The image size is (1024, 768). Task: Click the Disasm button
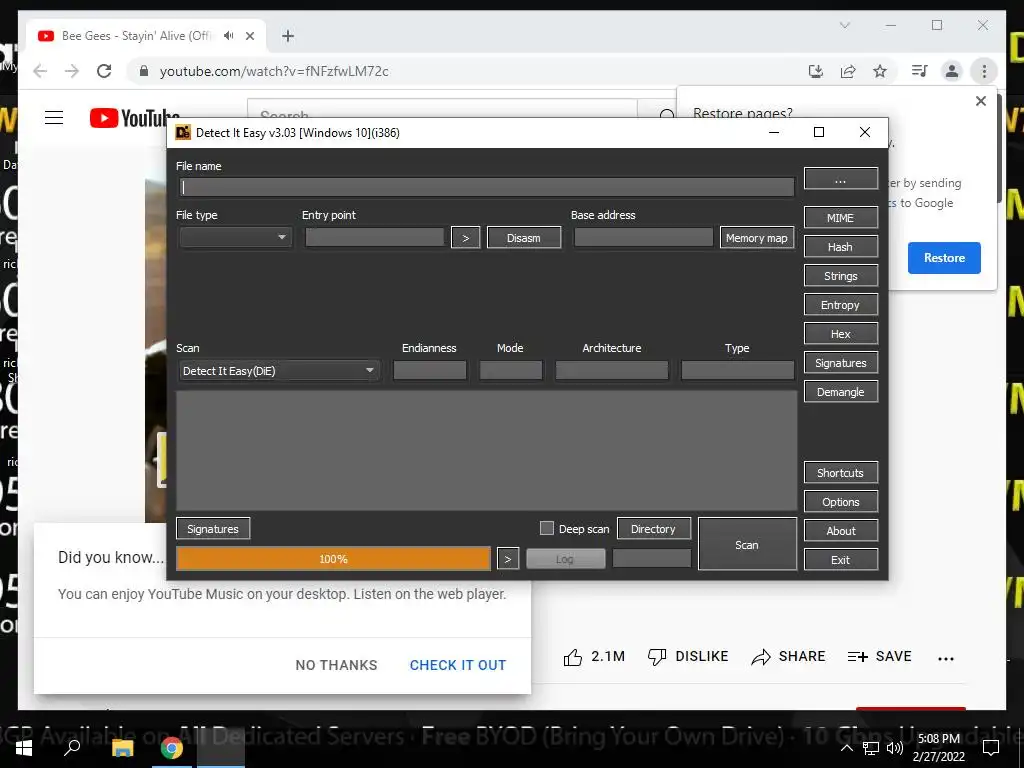pyautogui.click(x=524, y=238)
